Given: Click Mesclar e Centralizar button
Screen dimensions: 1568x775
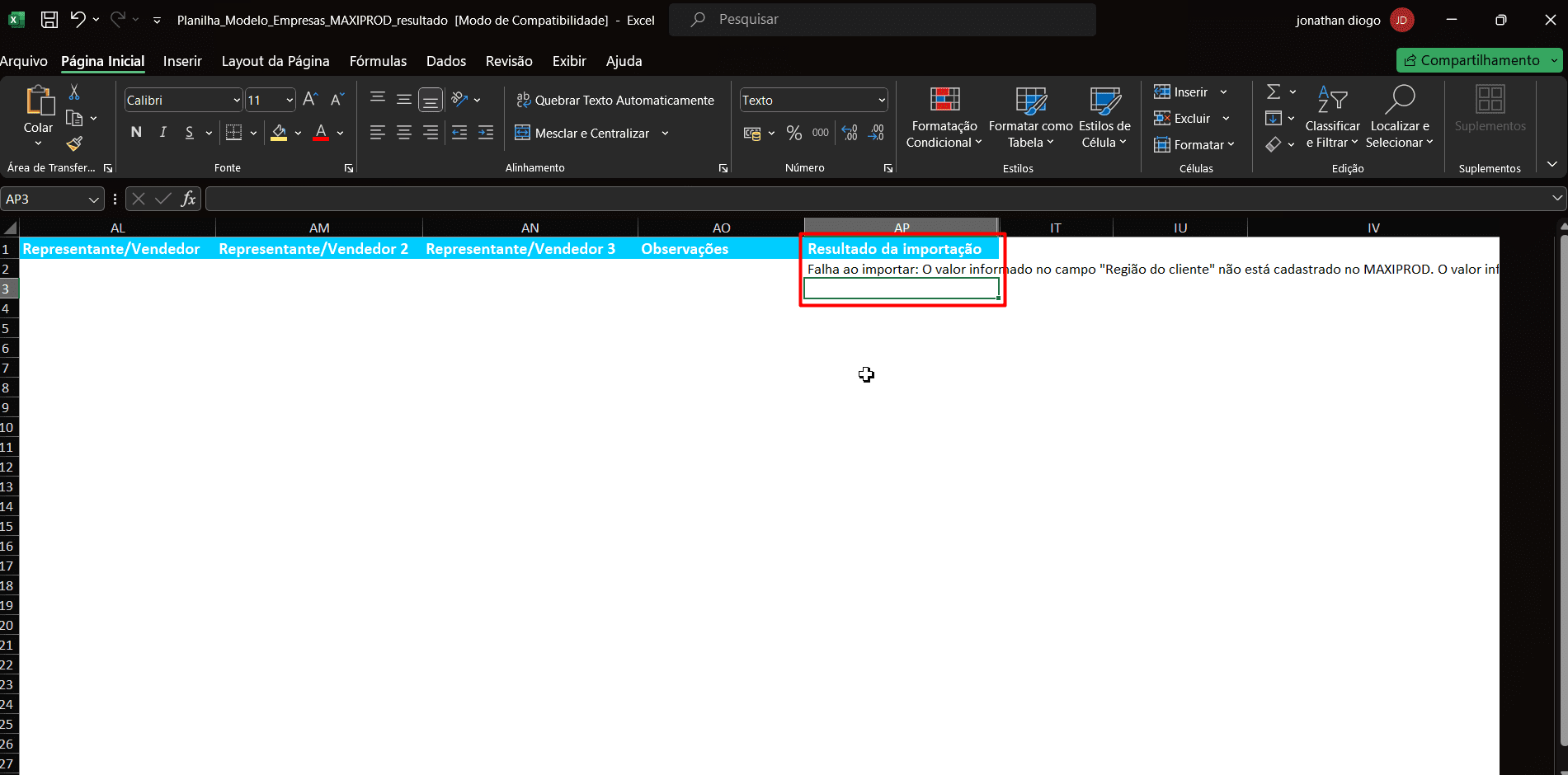Looking at the screenshot, I should tap(582, 133).
